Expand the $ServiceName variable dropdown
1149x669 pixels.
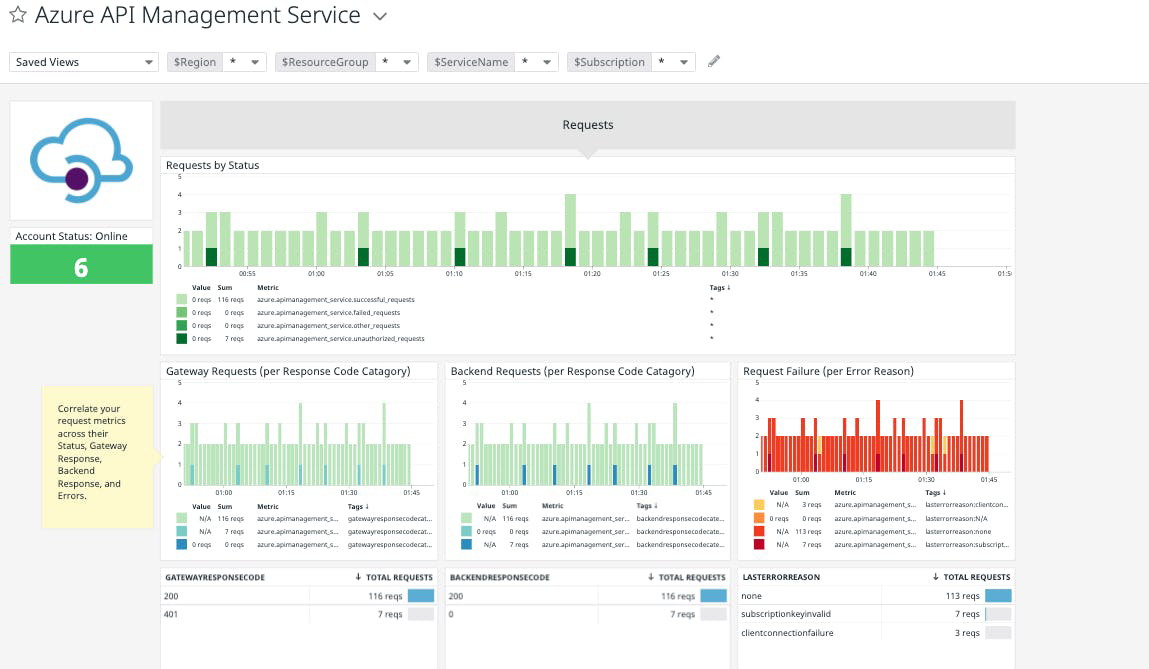[x=548, y=62]
